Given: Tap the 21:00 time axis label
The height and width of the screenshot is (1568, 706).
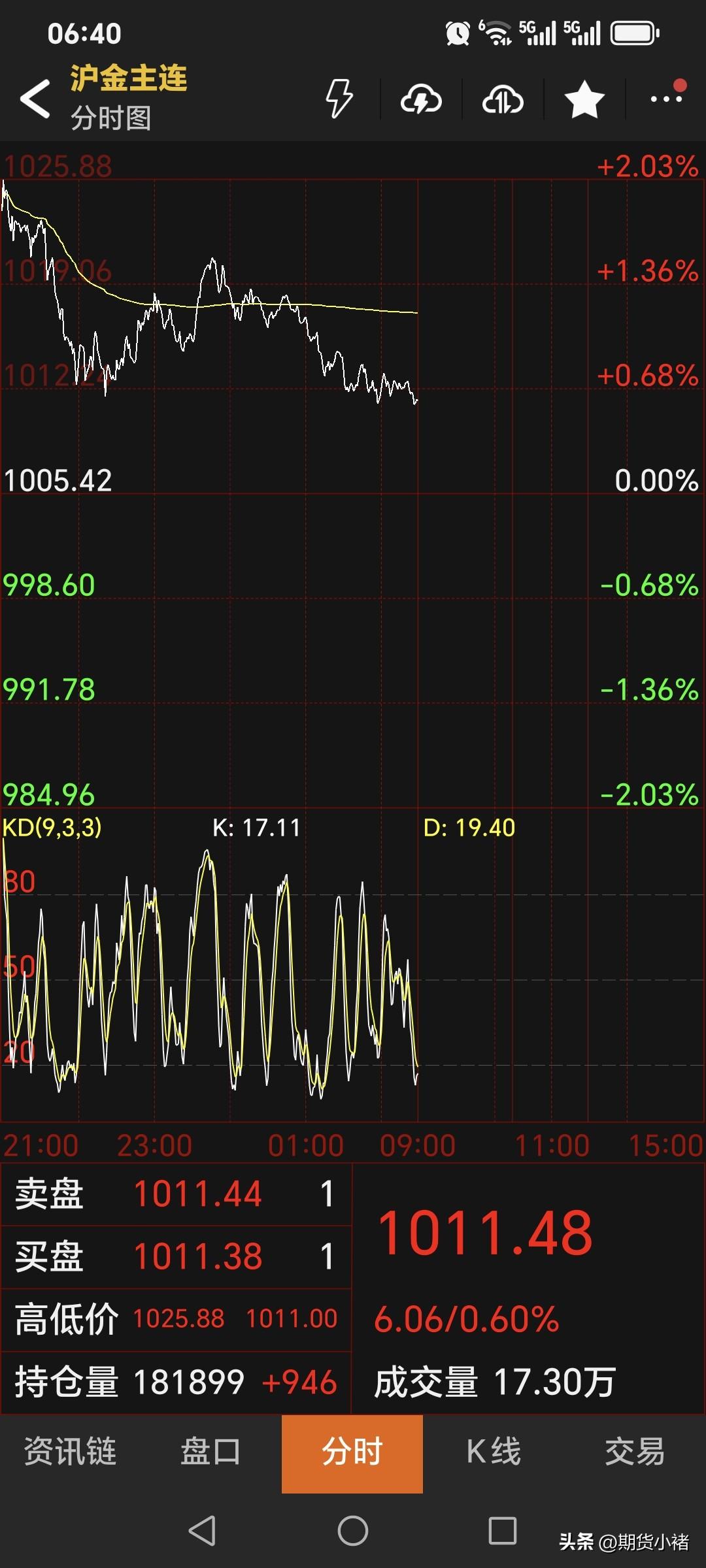Looking at the screenshot, I should pyautogui.click(x=41, y=1146).
